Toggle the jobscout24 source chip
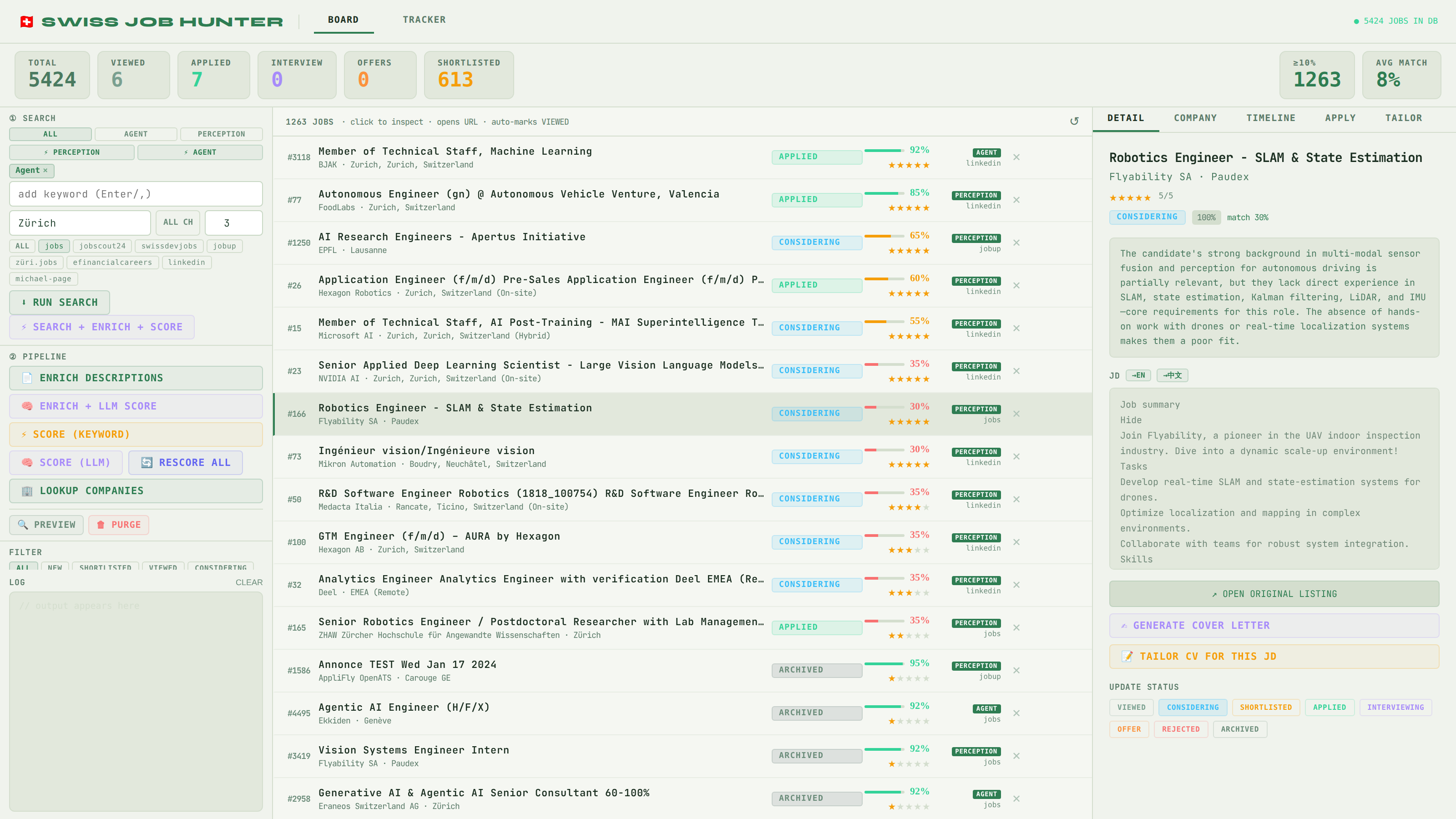The width and height of the screenshot is (1456, 819). tap(102, 246)
